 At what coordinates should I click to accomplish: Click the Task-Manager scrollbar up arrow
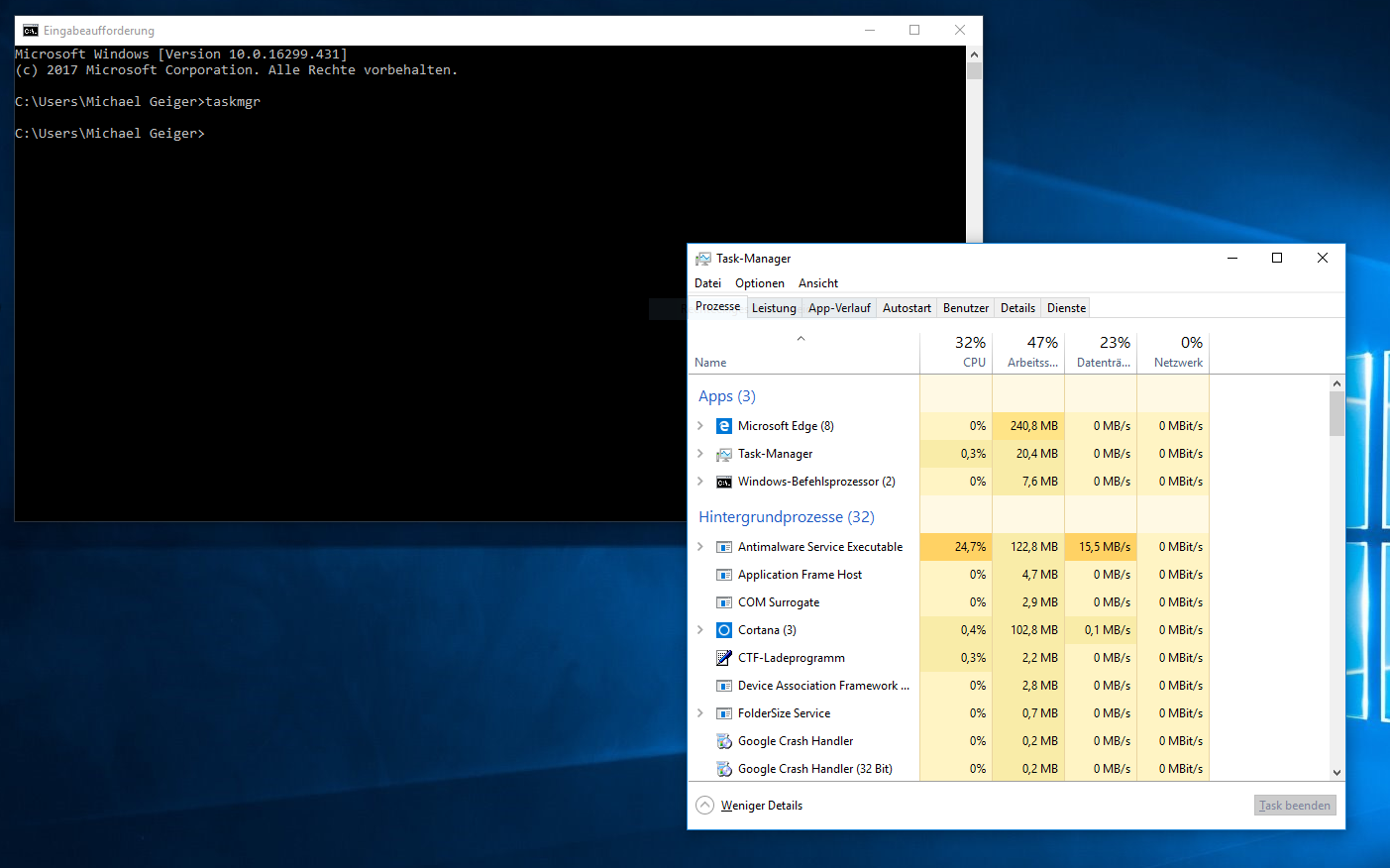pos(1337,383)
